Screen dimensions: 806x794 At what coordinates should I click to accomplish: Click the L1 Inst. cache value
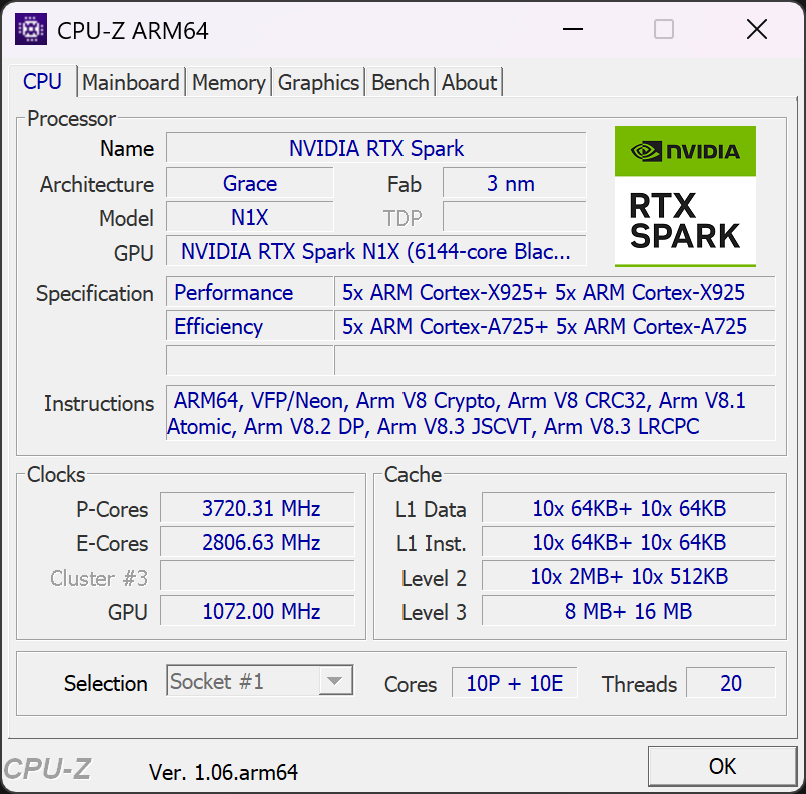(x=629, y=542)
